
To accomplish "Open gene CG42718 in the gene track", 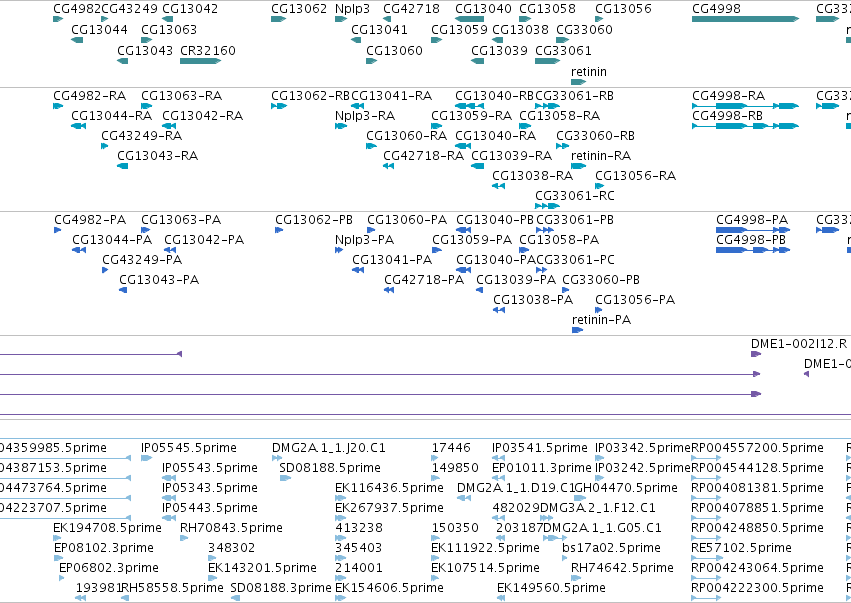I will [411, 9].
